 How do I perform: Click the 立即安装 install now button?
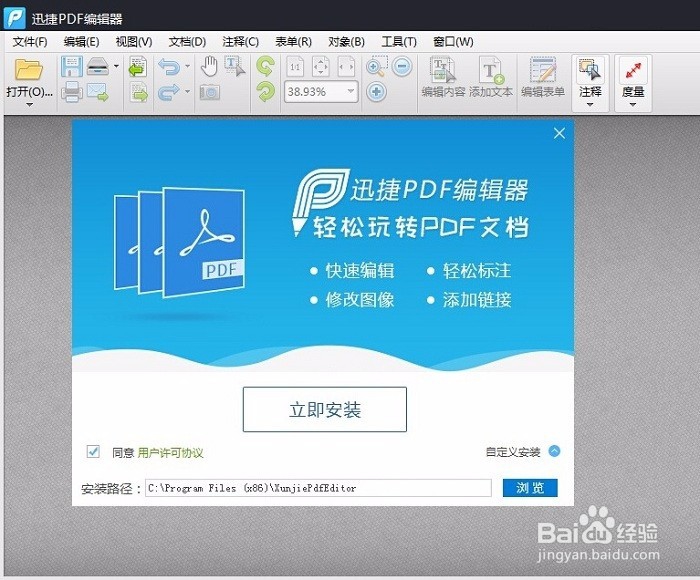(x=325, y=409)
